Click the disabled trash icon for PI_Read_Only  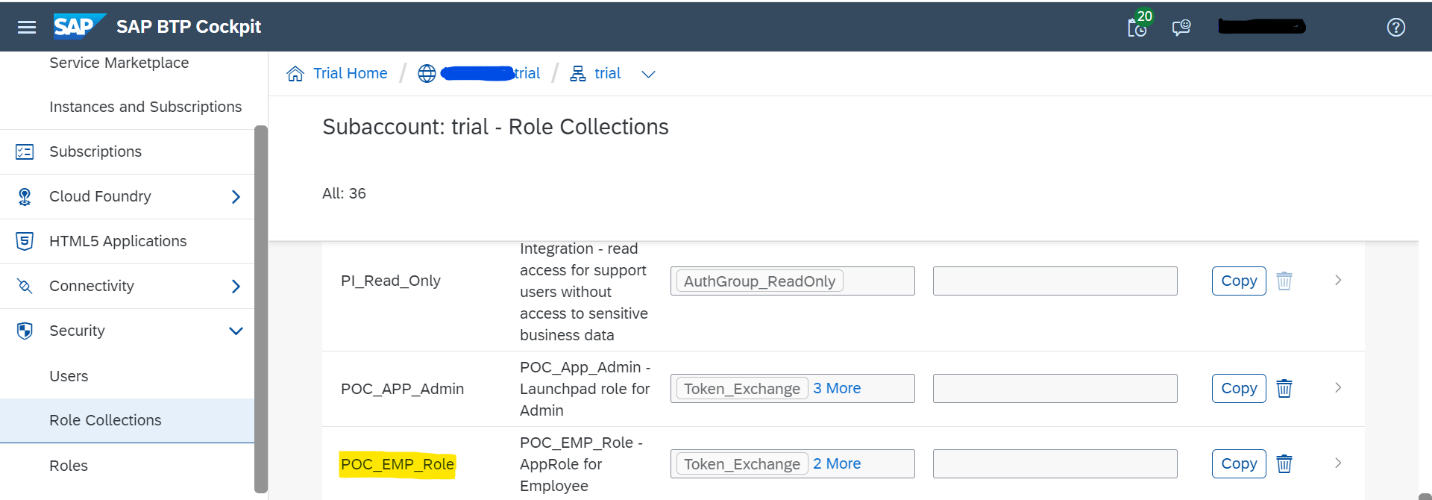[1284, 281]
